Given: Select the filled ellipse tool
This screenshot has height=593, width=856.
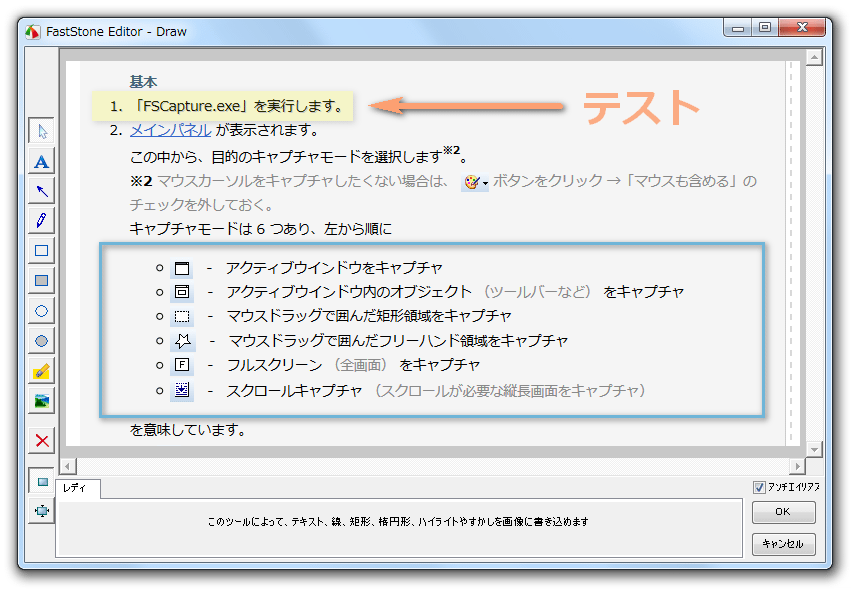Looking at the screenshot, I should [x=41, y=341].
